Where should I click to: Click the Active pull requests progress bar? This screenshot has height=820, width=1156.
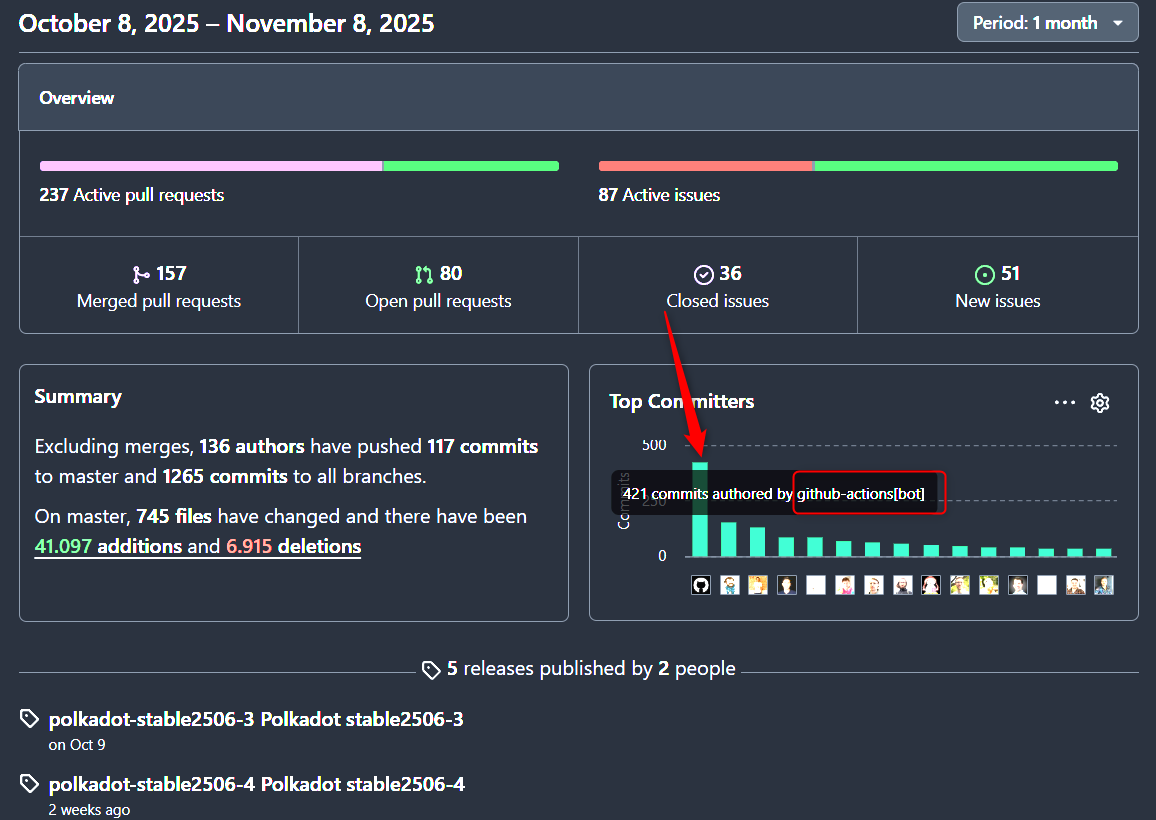click(x=298, y=166)
